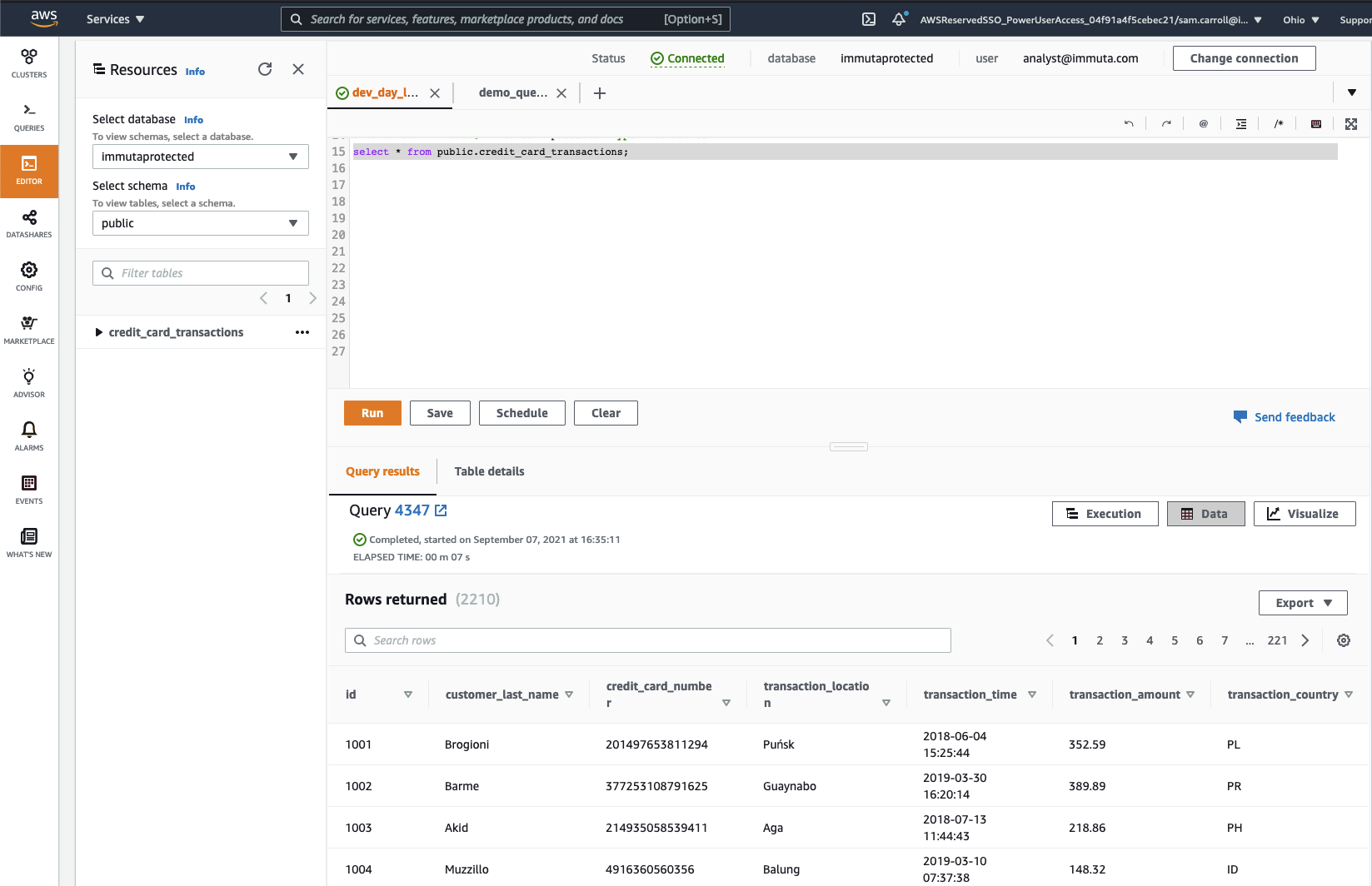1372x886 pixels.
Task: Open the Advisor sidebar item
Action: [x=29, y=384]
